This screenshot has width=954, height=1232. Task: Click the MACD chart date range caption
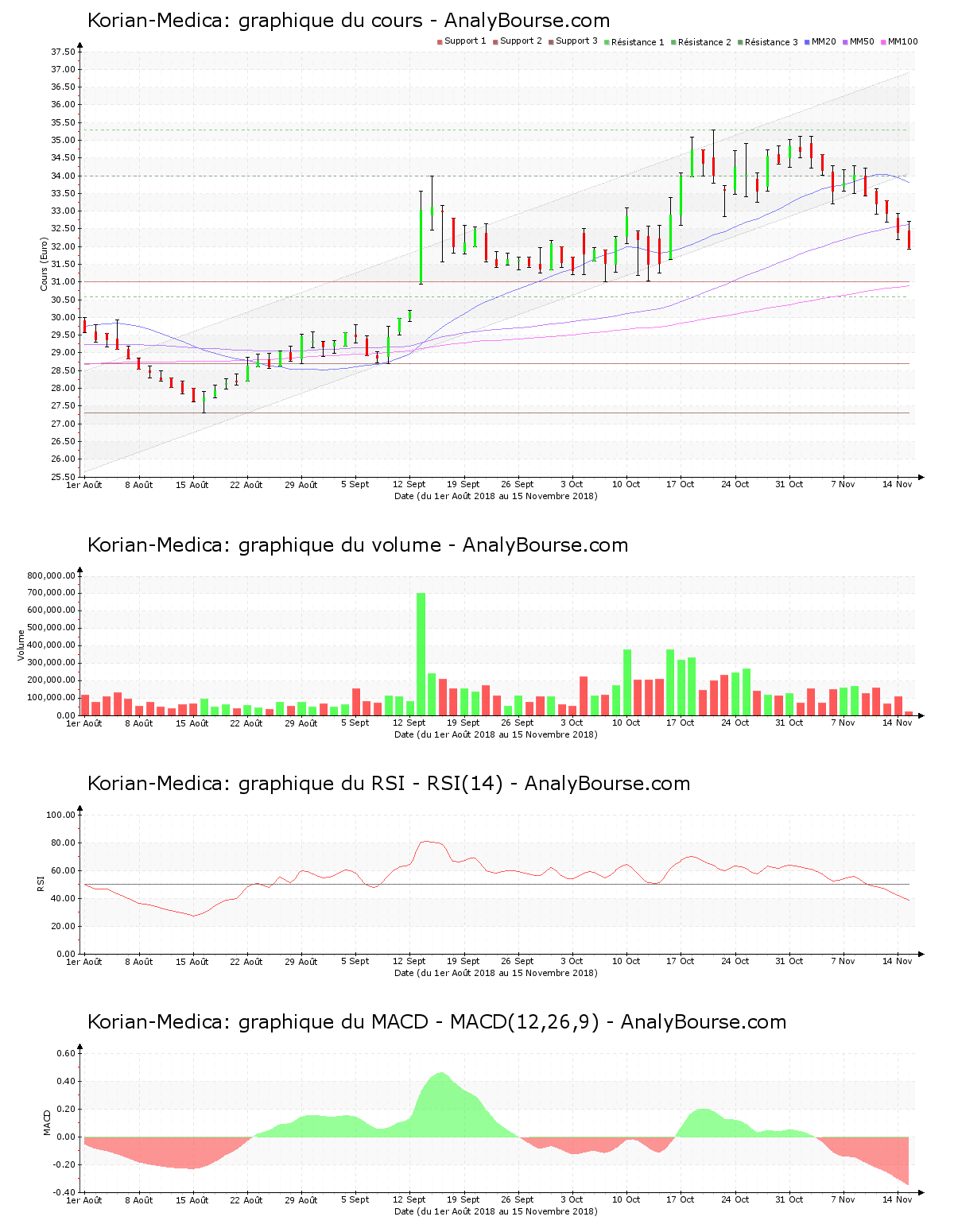[x=496, y=1211]
